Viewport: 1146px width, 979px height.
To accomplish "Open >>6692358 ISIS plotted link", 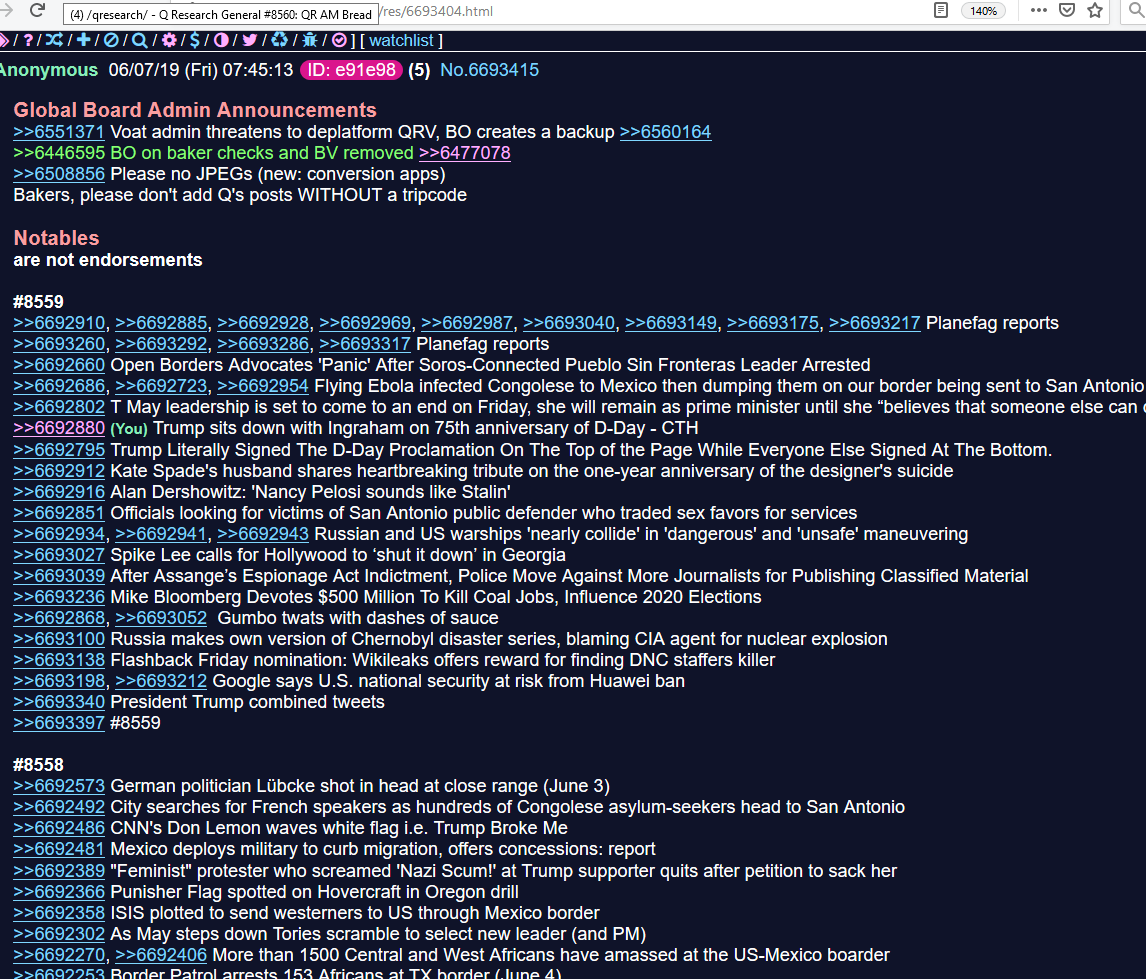I will point(59,914).
